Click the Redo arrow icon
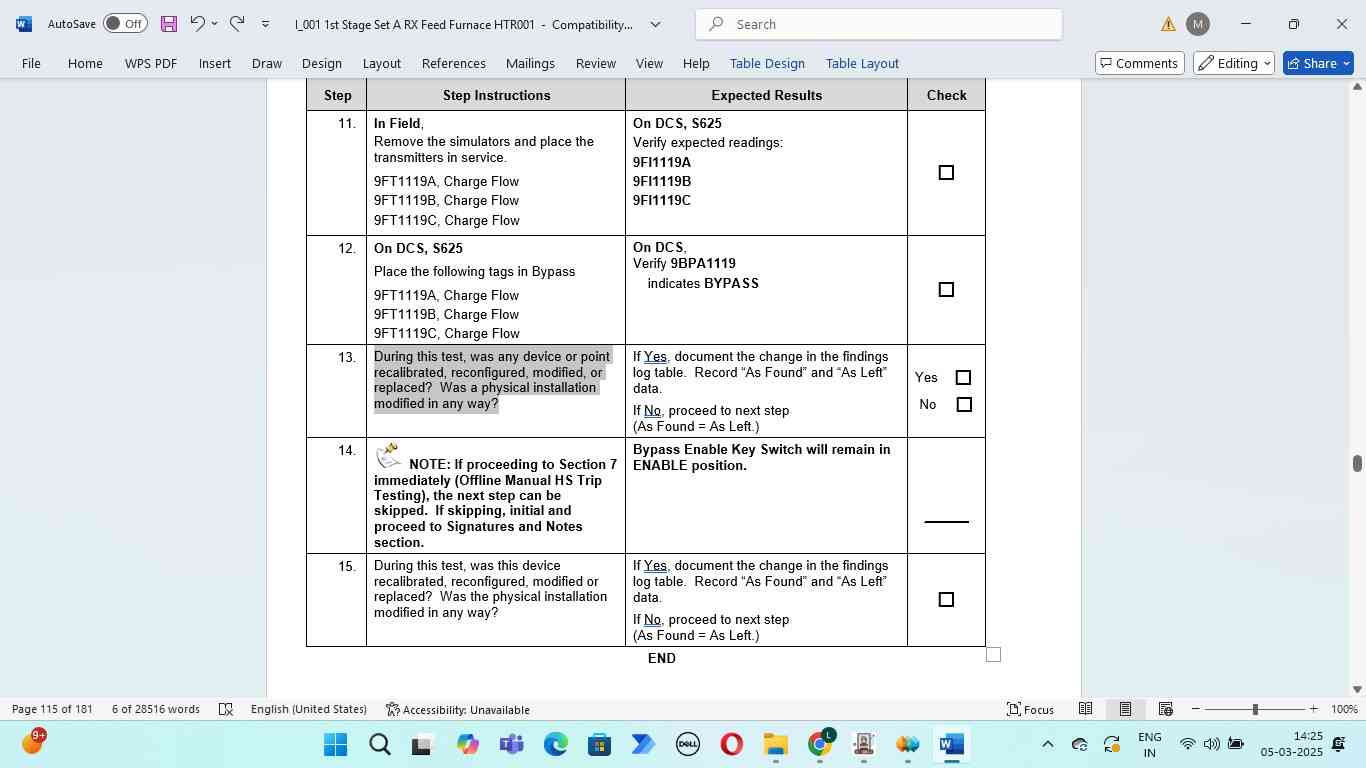The image size is (1366, 768). (237, 24)
